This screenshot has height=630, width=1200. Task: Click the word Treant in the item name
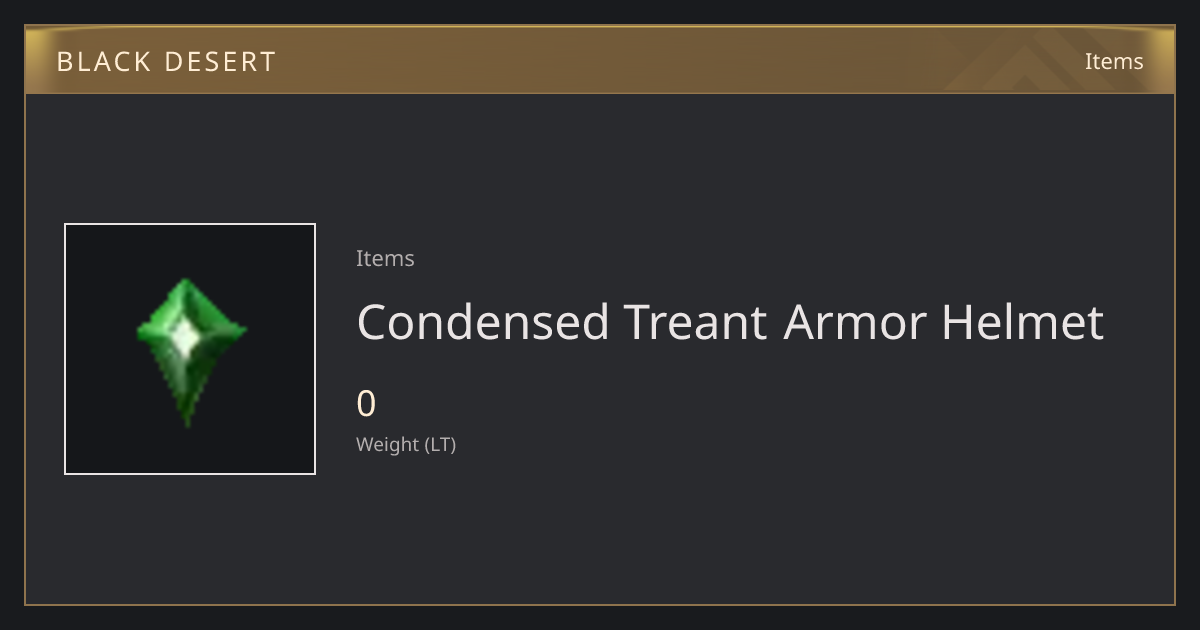coord(696,322)
